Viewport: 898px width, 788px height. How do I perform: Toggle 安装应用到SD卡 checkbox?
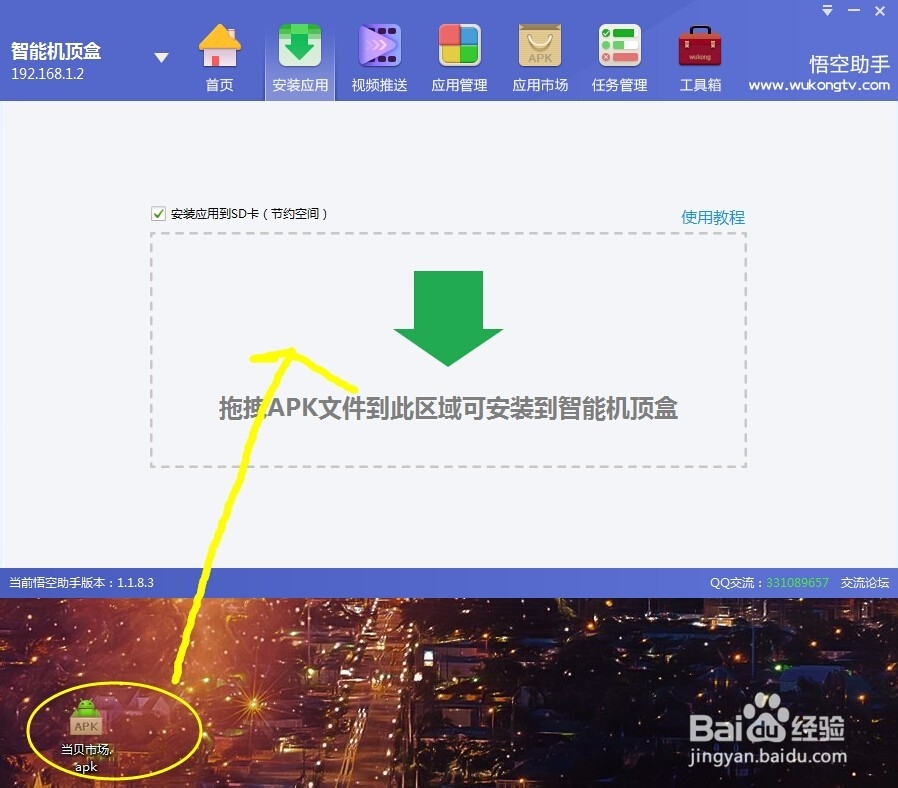tap(158, 214)
